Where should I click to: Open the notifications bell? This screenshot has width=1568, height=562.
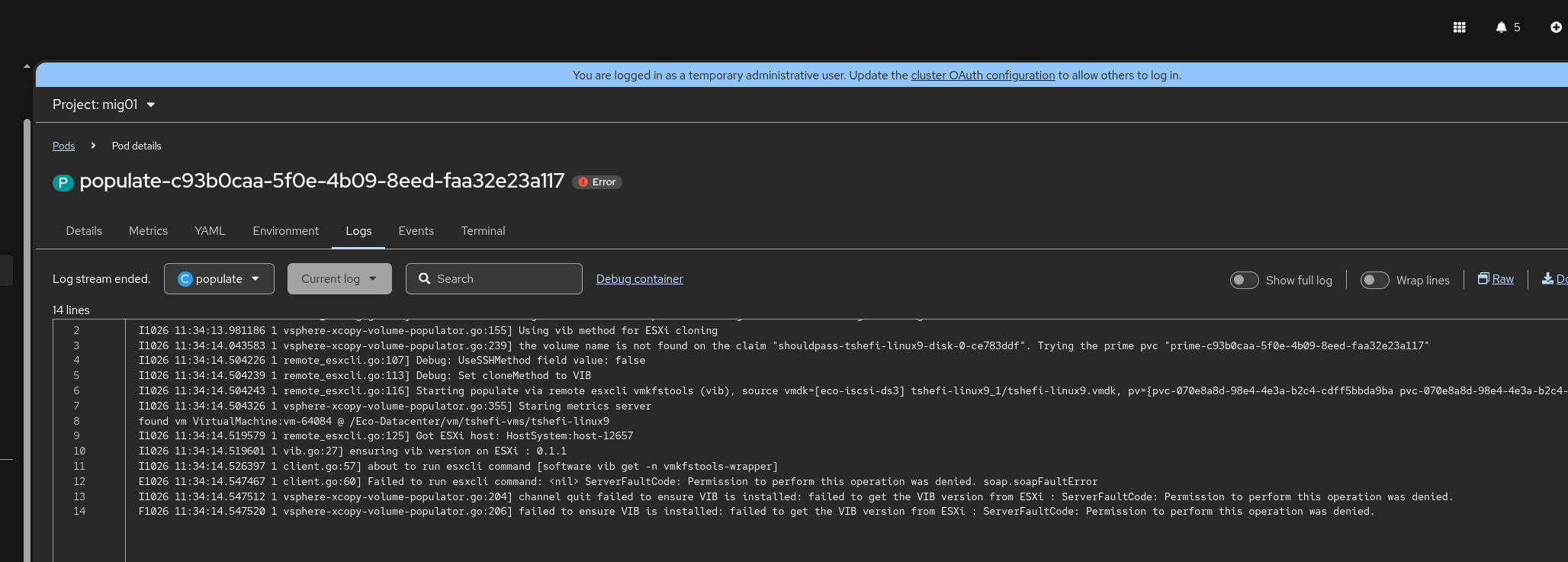[1501, 27]
